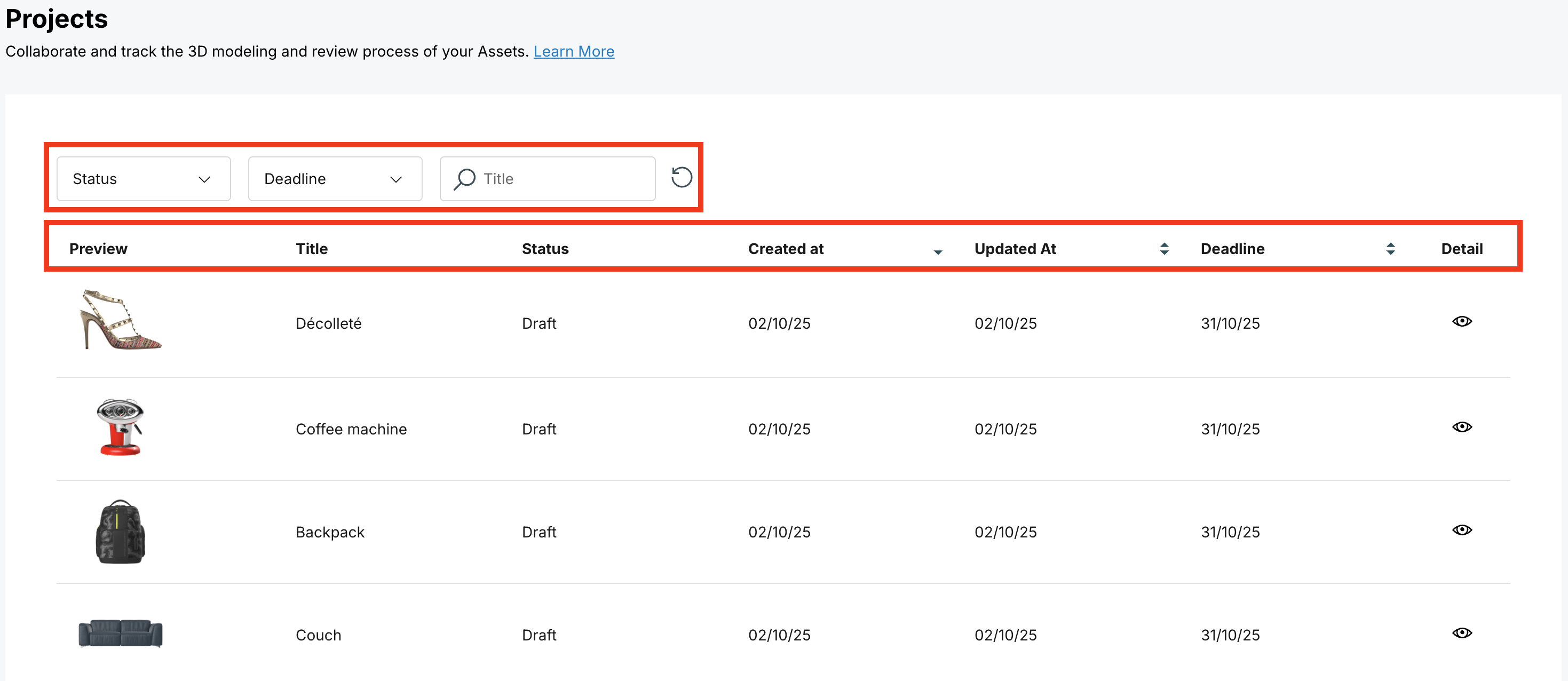
Task: Click the reset filters refresh icon
Action: tap(682, 178)
